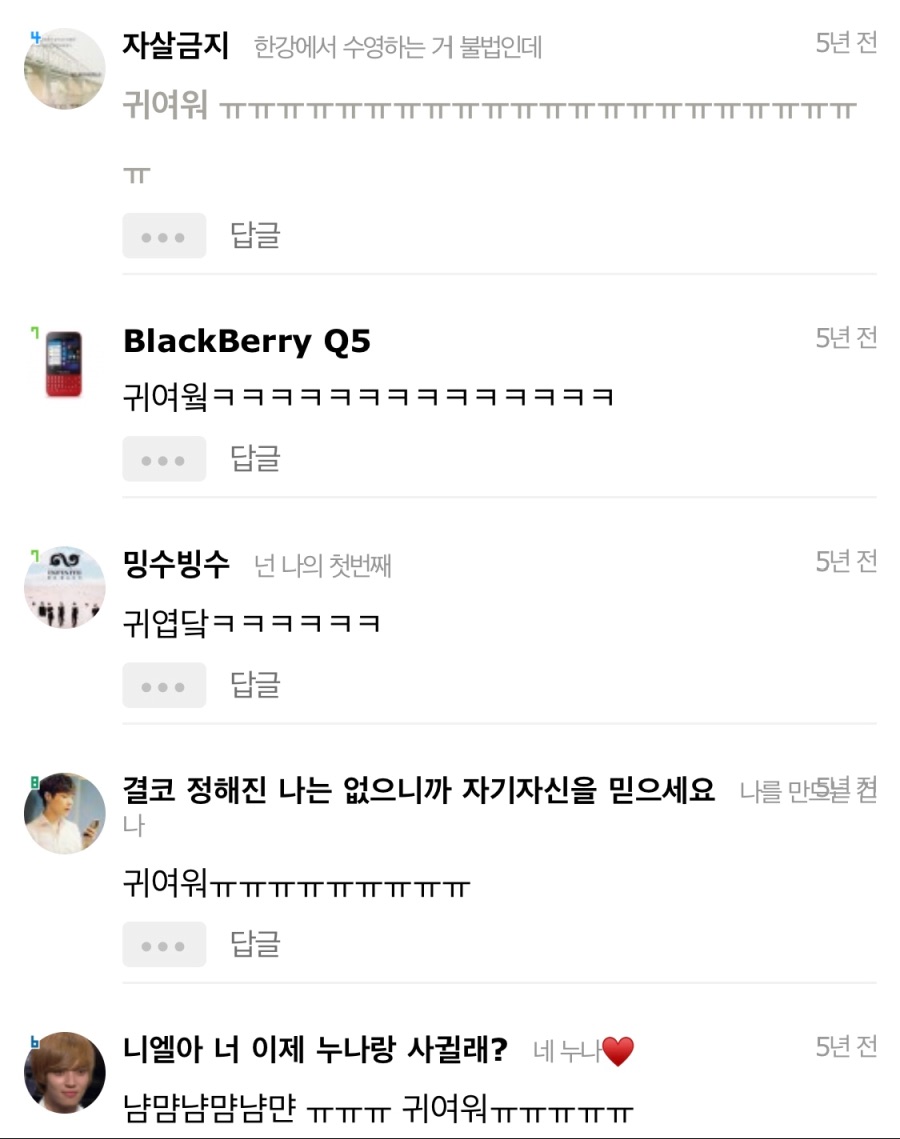Open the avatar of the man holding a phone
The width and height of the screenshot is (900, 1139).
coord(65,813)
